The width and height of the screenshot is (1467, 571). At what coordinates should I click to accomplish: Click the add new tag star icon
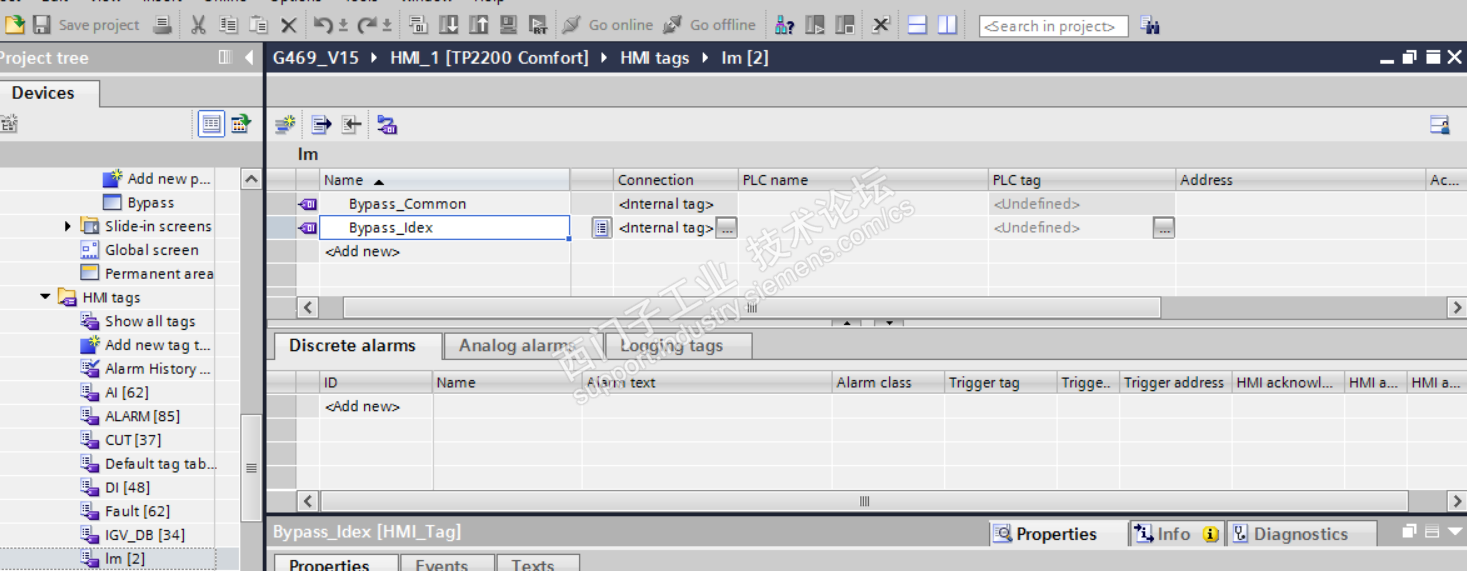[x=286, y=125]
